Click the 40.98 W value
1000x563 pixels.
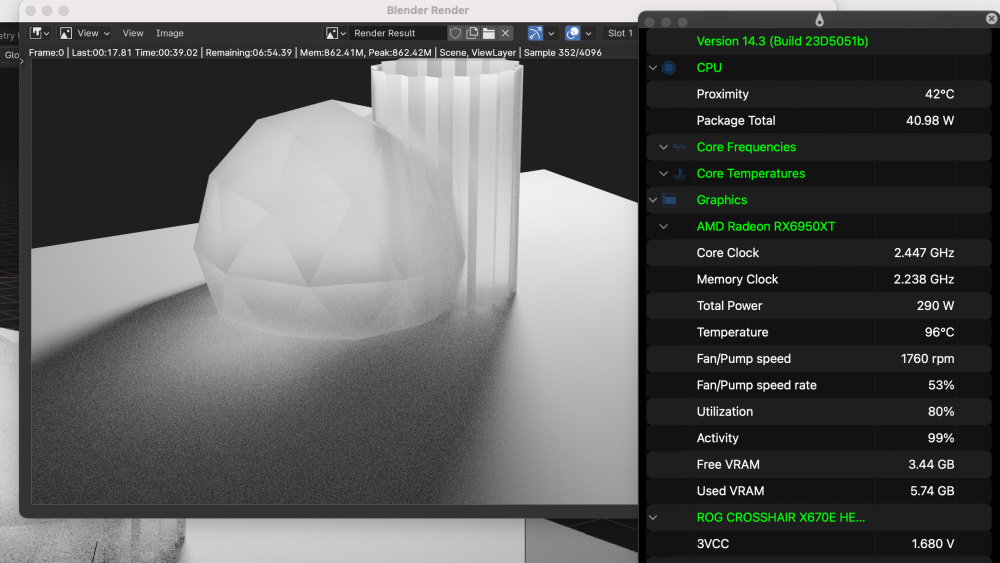pos(930,121)
